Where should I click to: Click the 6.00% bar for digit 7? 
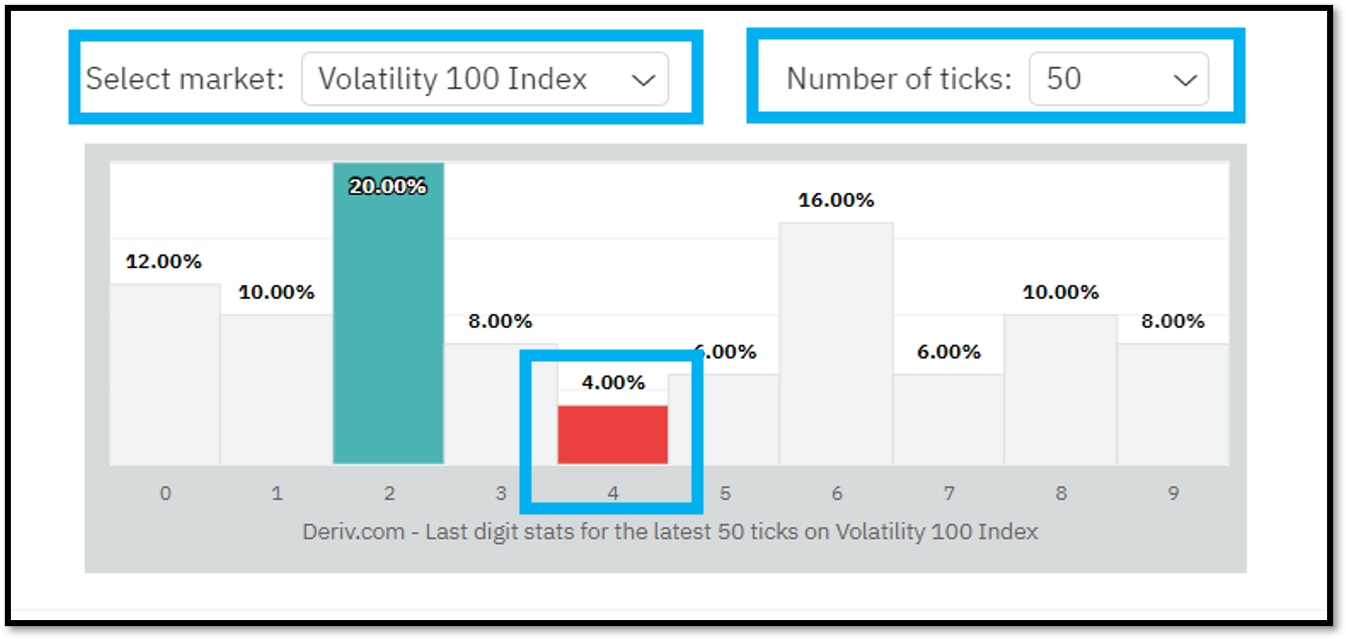click(x=948, y=420)
